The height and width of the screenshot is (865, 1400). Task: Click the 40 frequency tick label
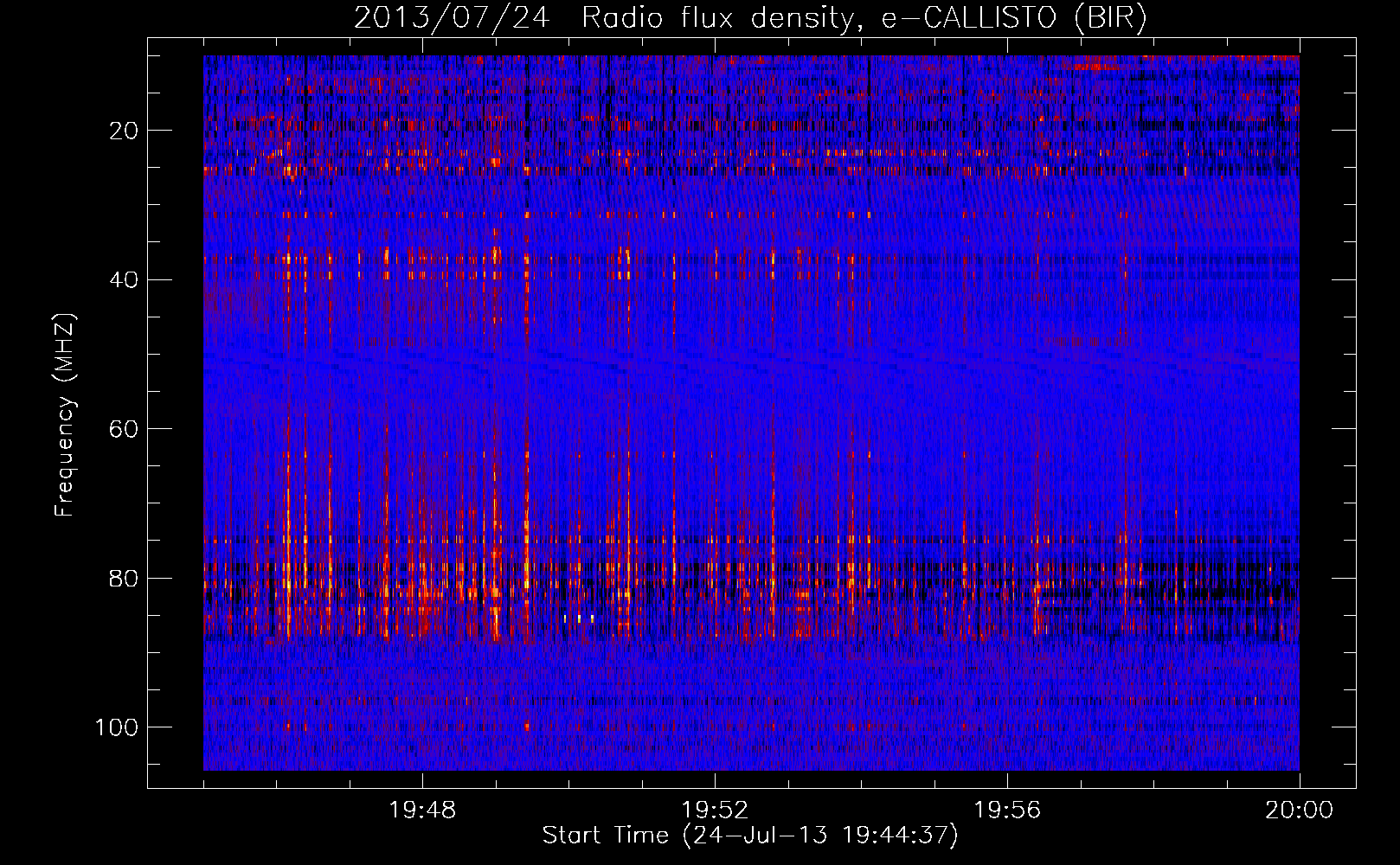click(125, 279)
